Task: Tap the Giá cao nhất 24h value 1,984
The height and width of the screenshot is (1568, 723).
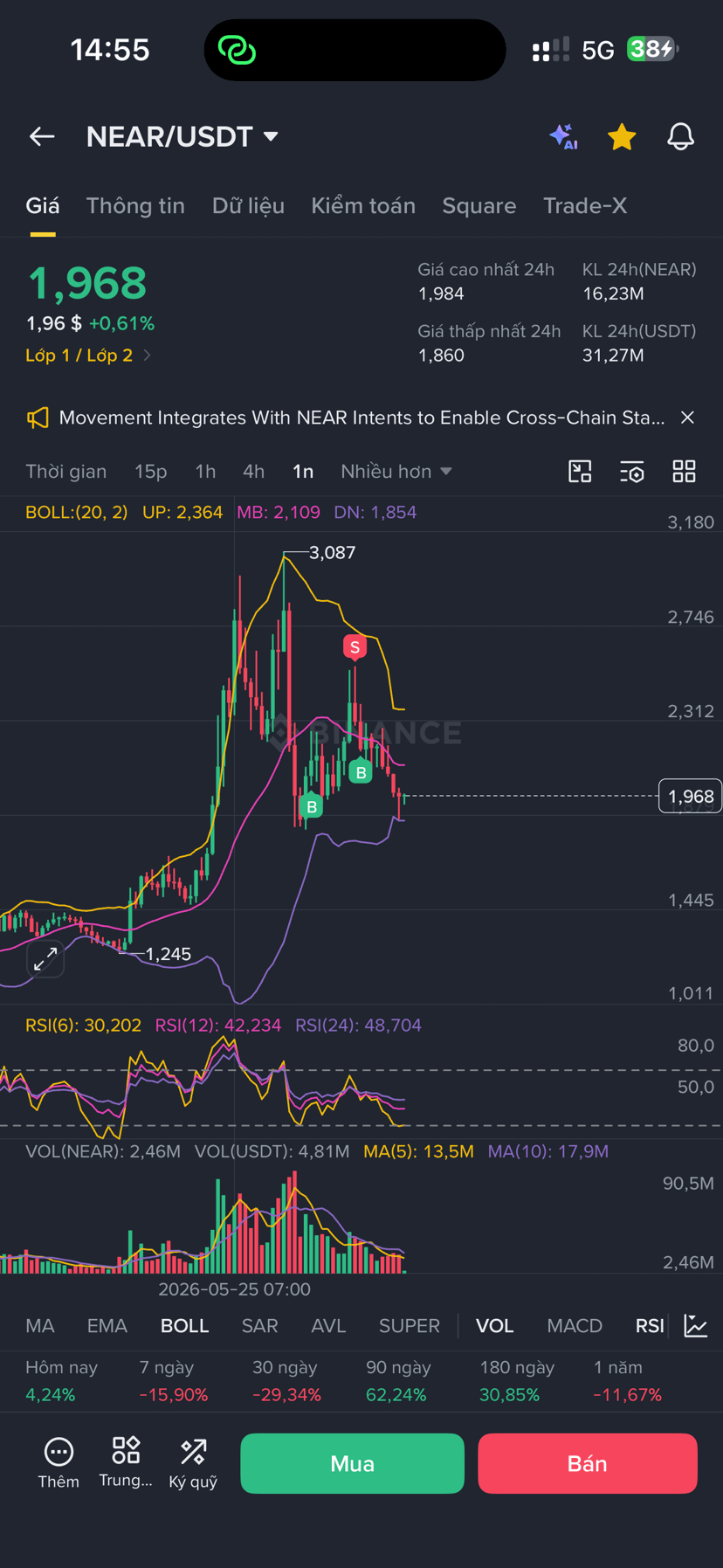Action: click(441, 294)
